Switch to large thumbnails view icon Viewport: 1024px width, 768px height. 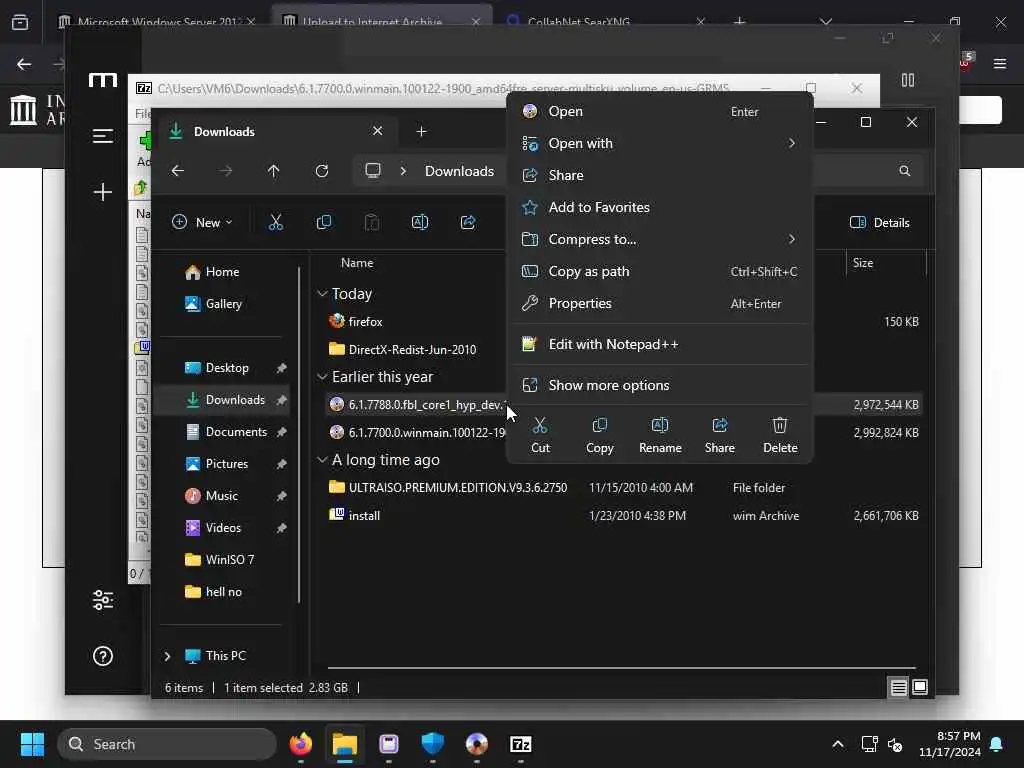[x=920, y=688]
